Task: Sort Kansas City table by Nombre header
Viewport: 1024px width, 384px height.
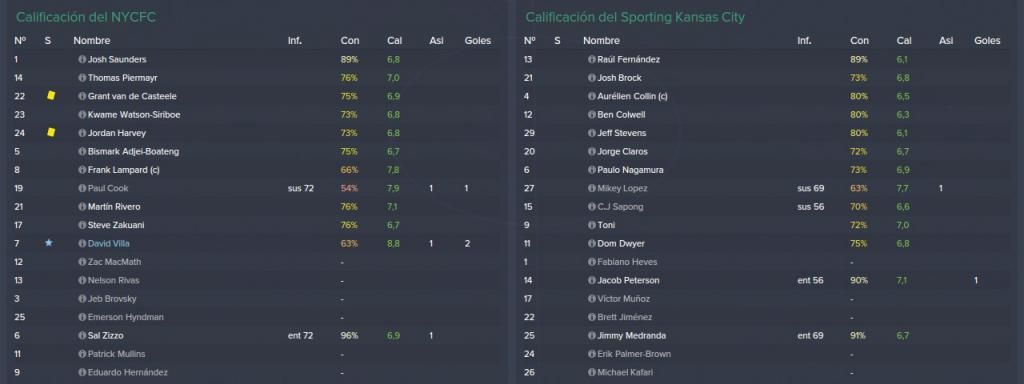Action: (601, 40)
